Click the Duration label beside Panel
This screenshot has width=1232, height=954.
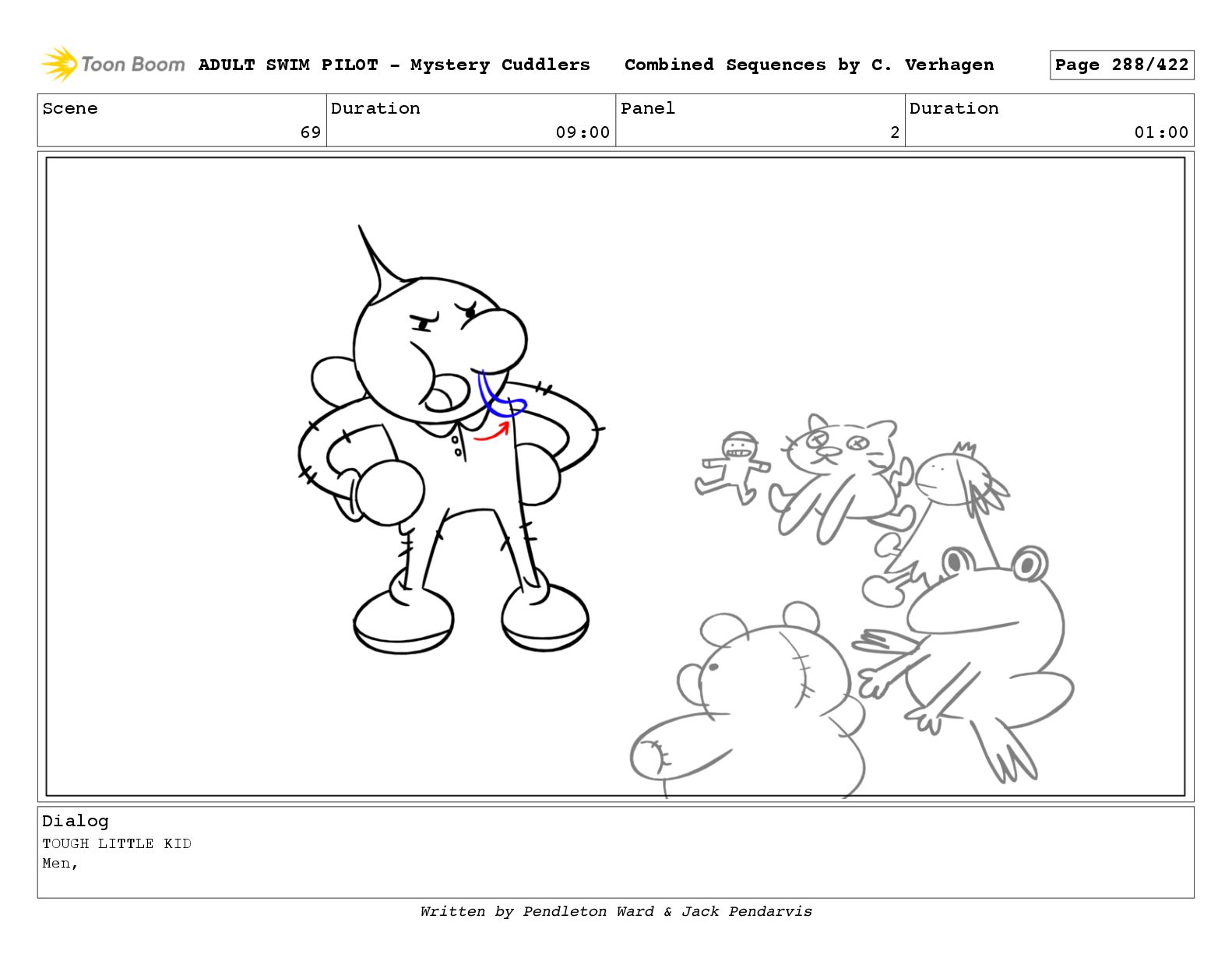(954, 108)
